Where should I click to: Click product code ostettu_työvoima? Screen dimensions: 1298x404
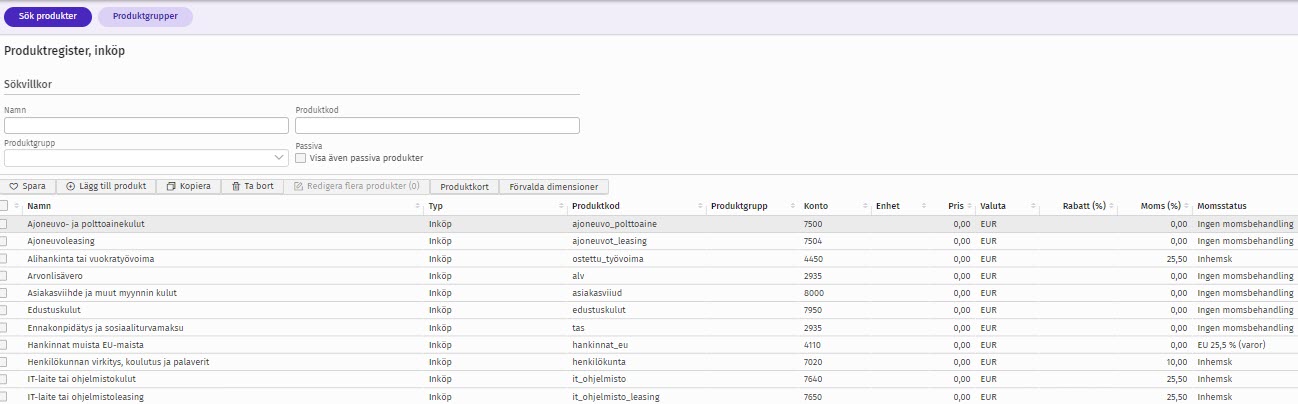608,258
